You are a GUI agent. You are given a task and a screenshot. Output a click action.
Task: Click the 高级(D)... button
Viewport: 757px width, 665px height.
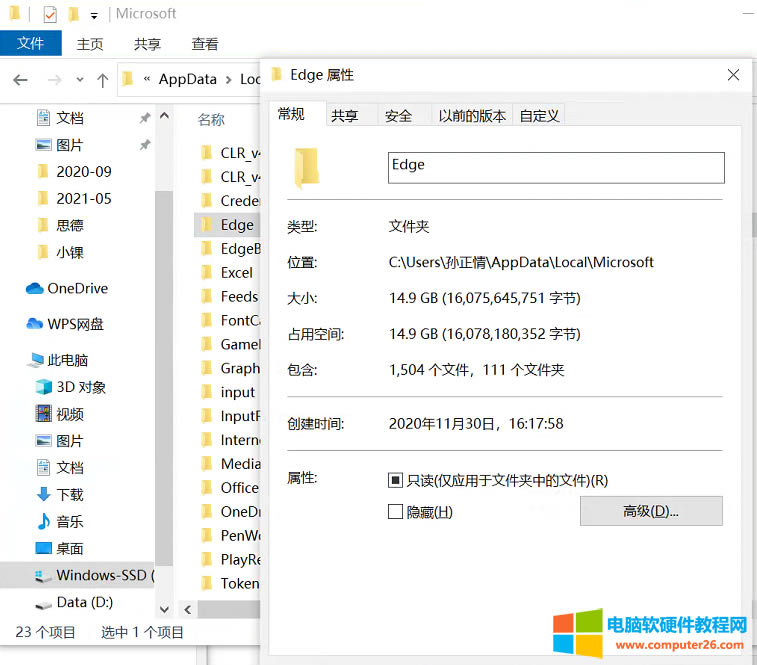point(651,511)
